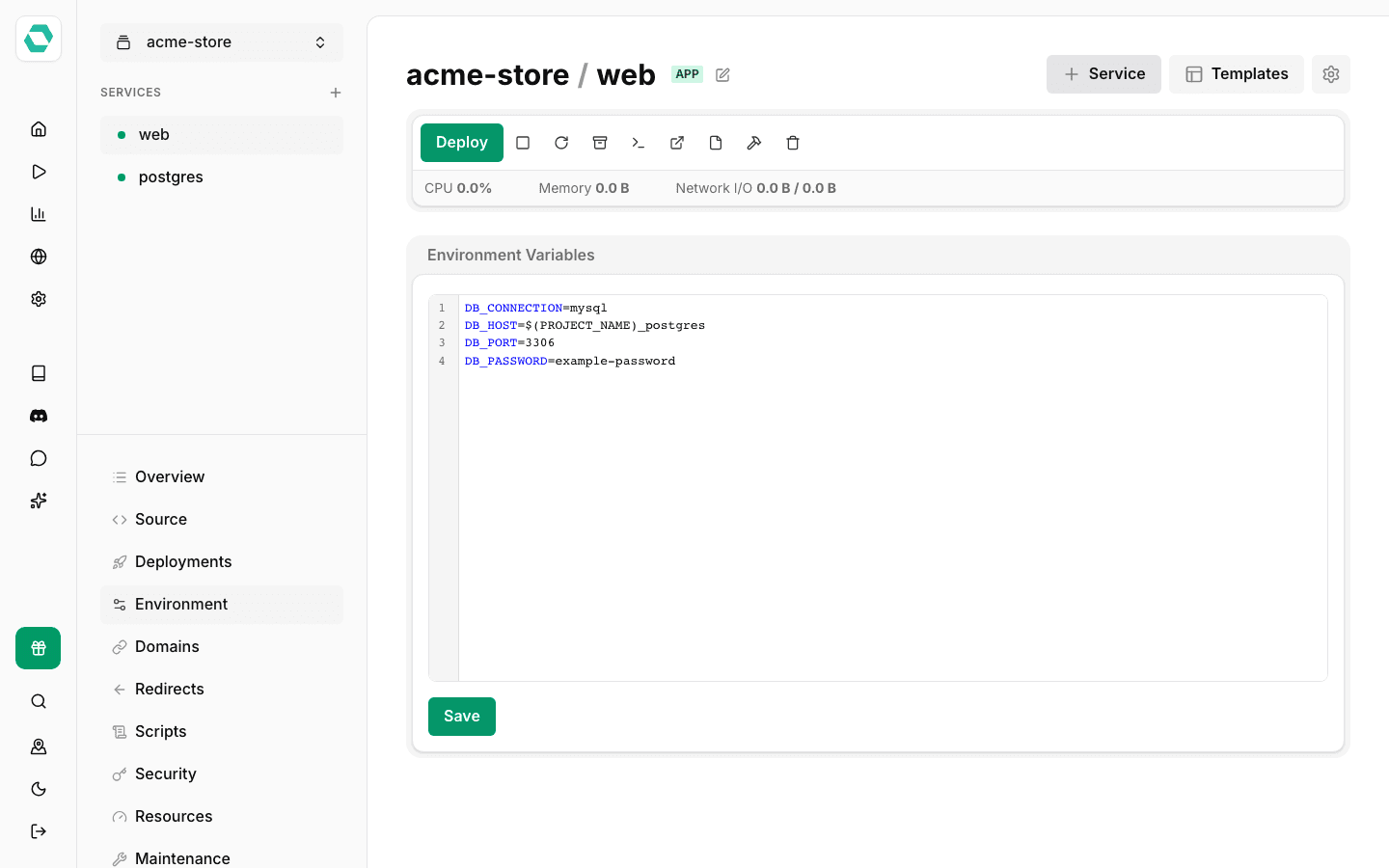The width and height of the screenshot is (1389, 868).
Task: Open the play-shaped Actions icon in rail
Action: tap(39, 172)
